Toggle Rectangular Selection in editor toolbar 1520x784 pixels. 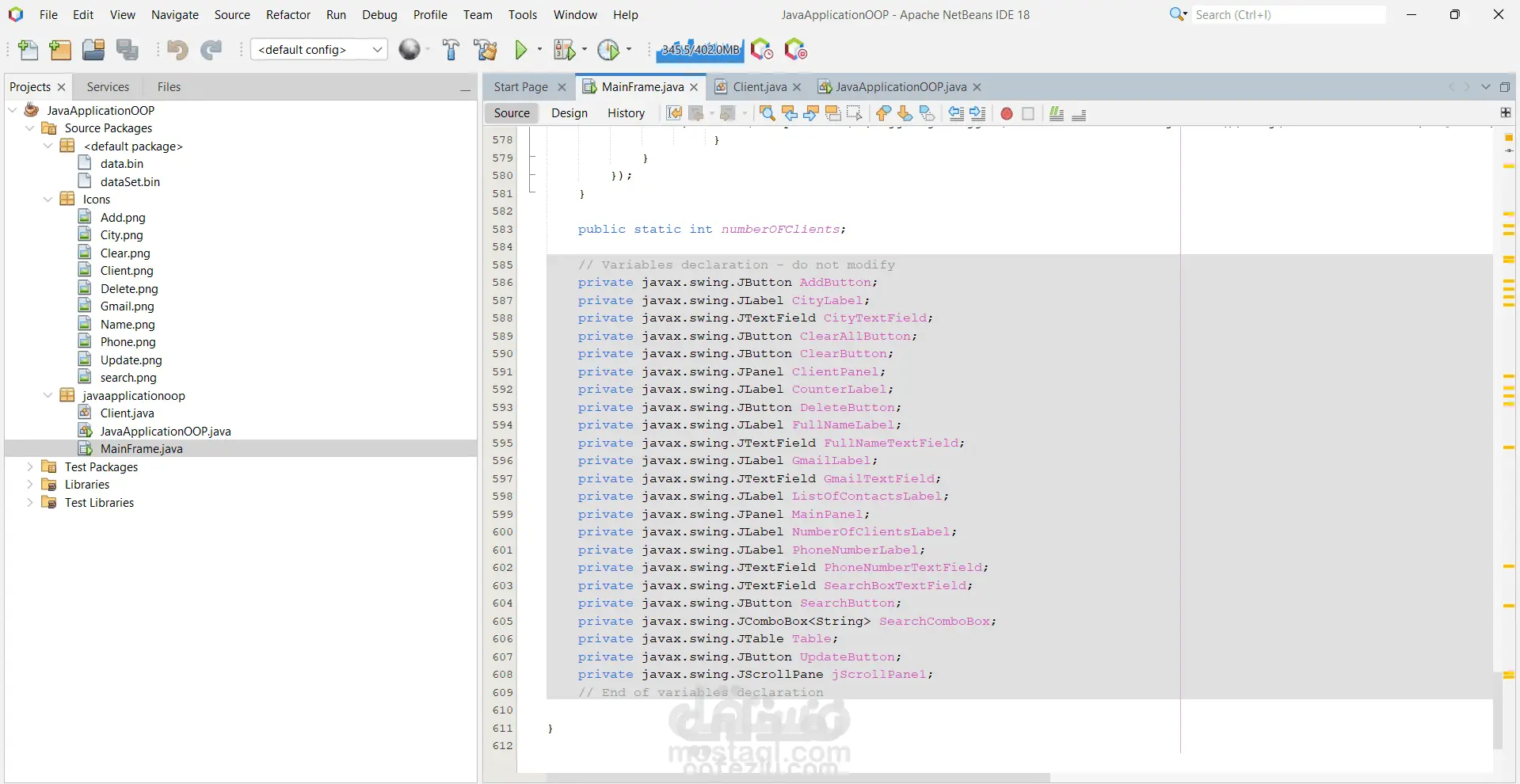pos(854,113)
